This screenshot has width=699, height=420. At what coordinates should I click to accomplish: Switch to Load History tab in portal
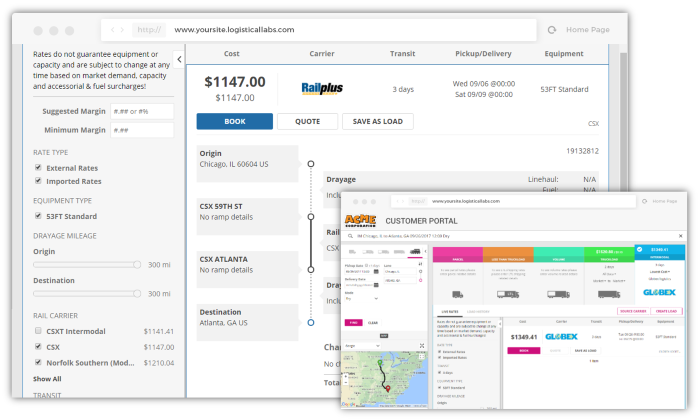coord(478,312)
